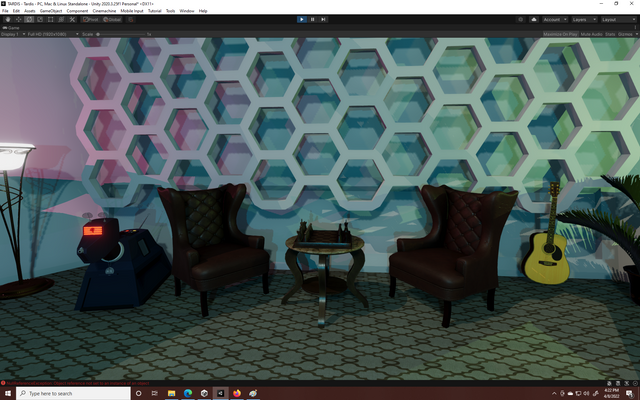Open the Cortana circle icon

pyautogui.click(x=138, y=393)
